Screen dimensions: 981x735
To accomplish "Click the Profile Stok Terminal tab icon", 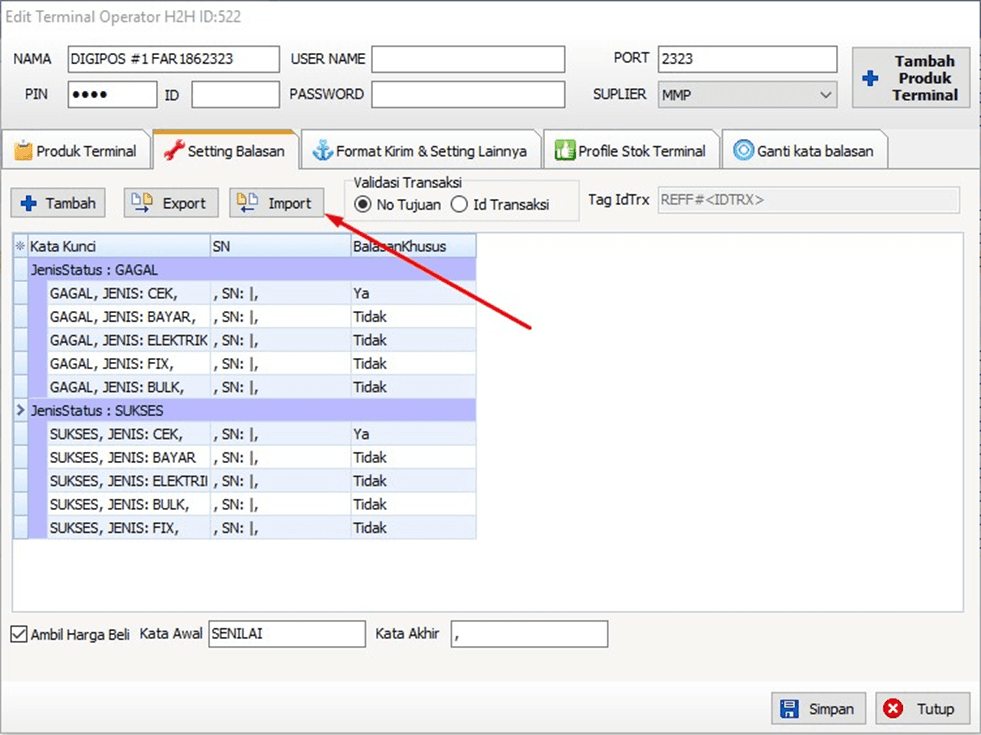I will pos(565,151).
